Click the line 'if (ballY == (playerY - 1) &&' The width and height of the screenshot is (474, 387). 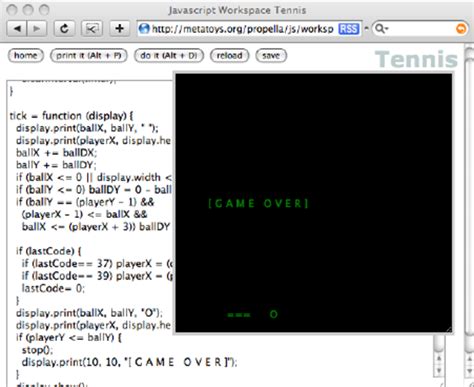[85, 202]
